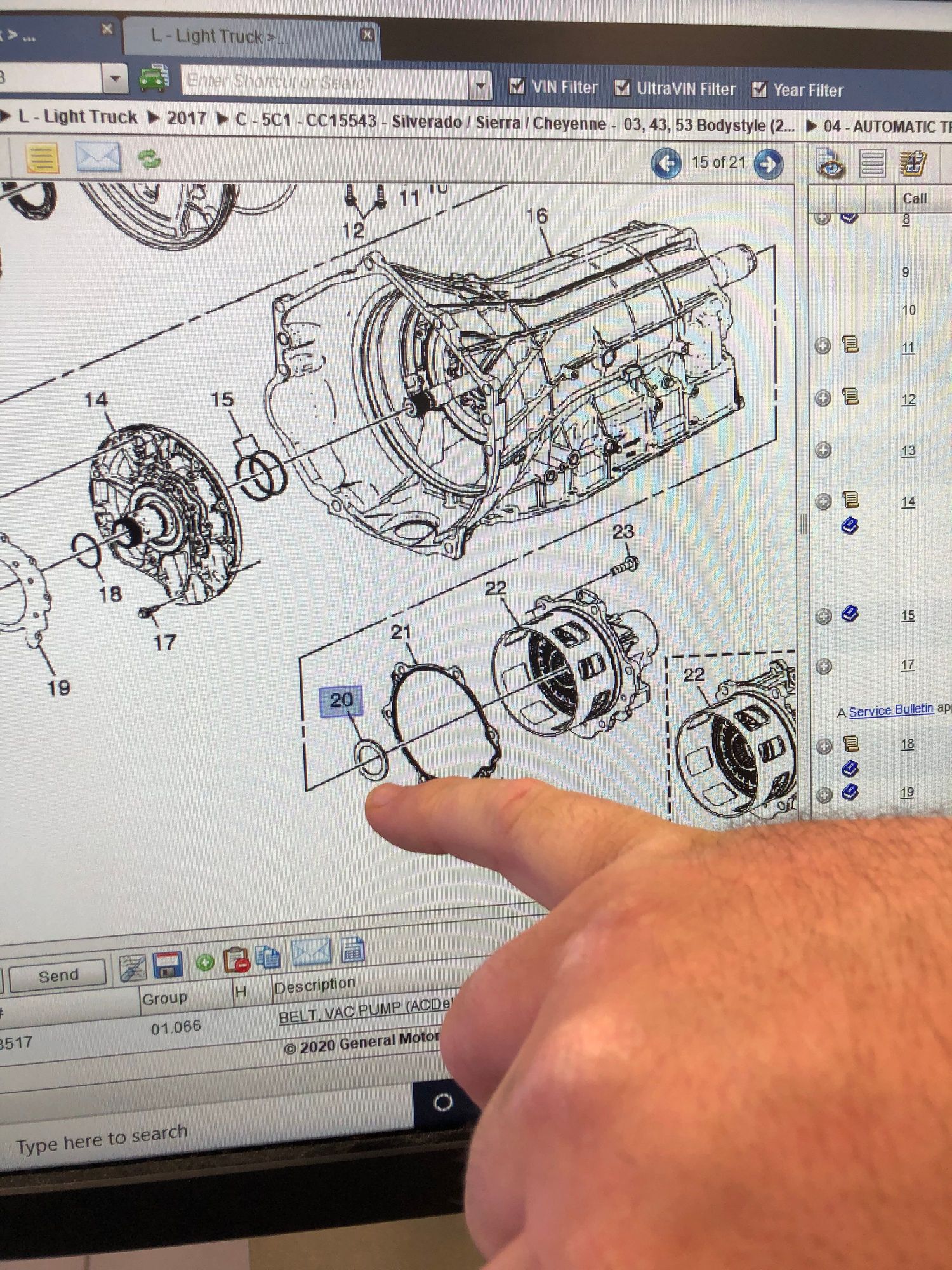952x1270 pixels.
Task: Click the yellow notes icon in illustration toolbar
Action: [x=42, y=157]
